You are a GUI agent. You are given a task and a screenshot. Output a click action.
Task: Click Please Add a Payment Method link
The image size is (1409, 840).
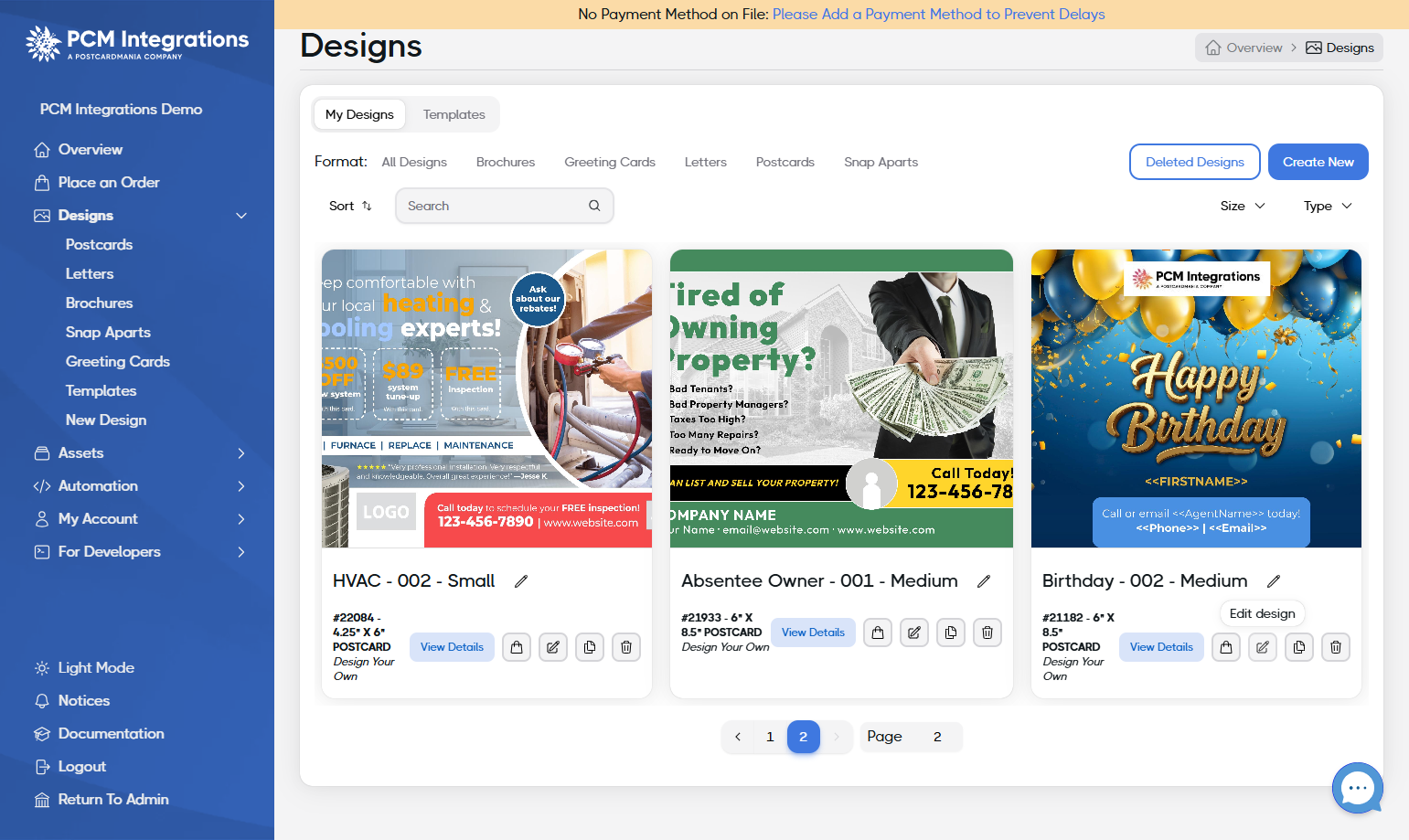click(938, 14)
